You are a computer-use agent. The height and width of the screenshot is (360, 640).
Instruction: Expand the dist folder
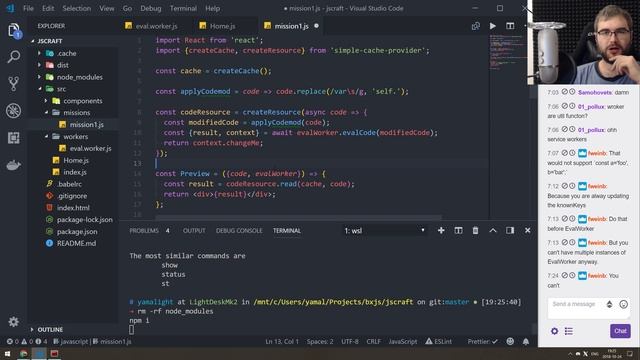(x=39, y=65)
